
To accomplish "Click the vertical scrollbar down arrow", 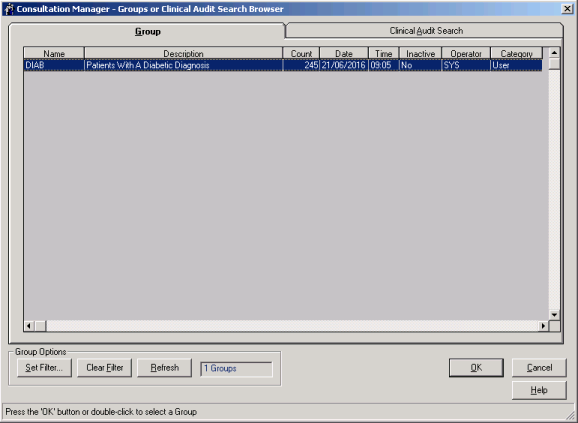I will coord(554,315).
